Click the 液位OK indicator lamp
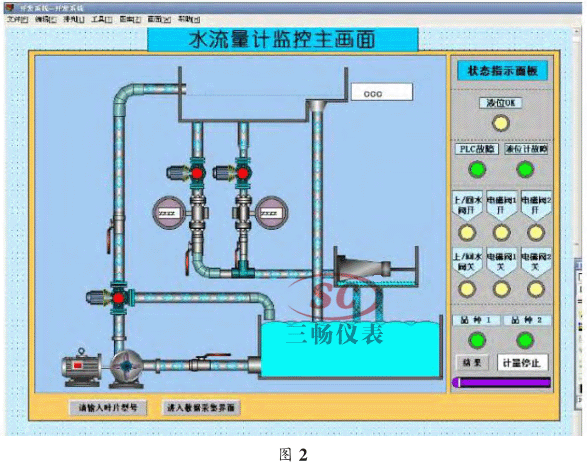 pos(501,123)
